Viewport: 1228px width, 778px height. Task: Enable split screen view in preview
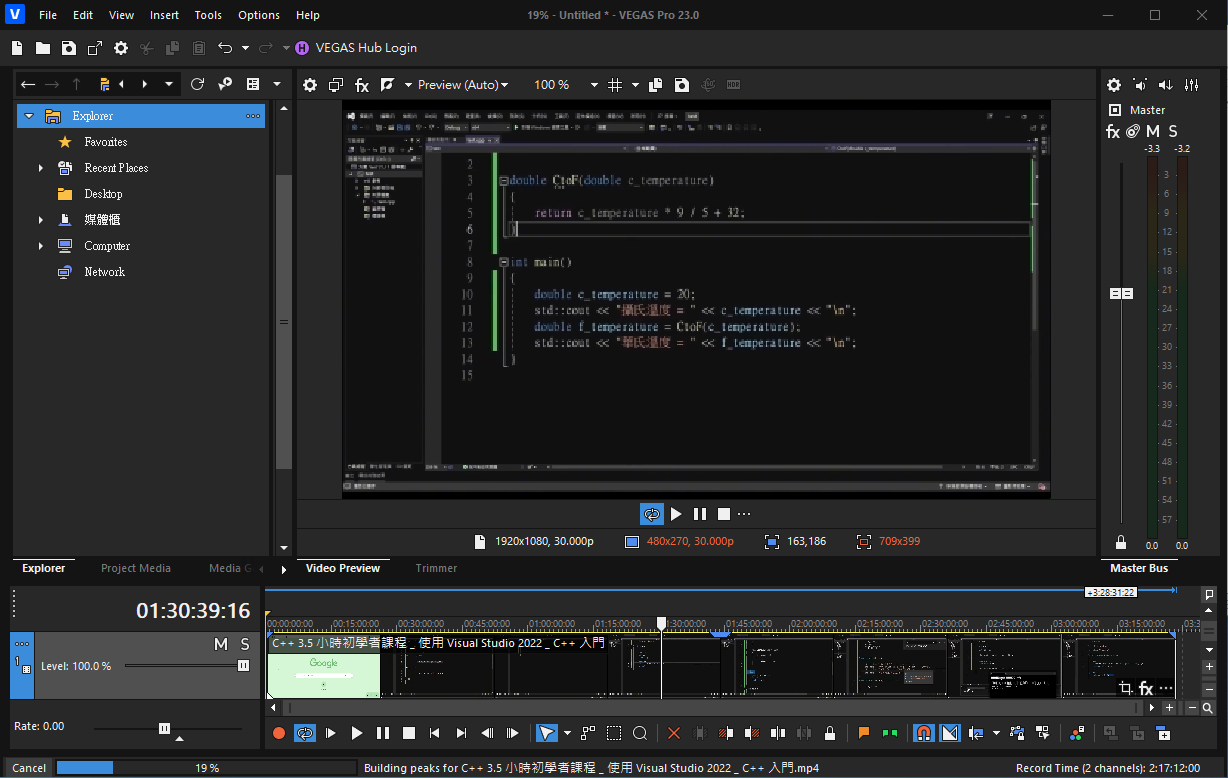click(387, 85)
